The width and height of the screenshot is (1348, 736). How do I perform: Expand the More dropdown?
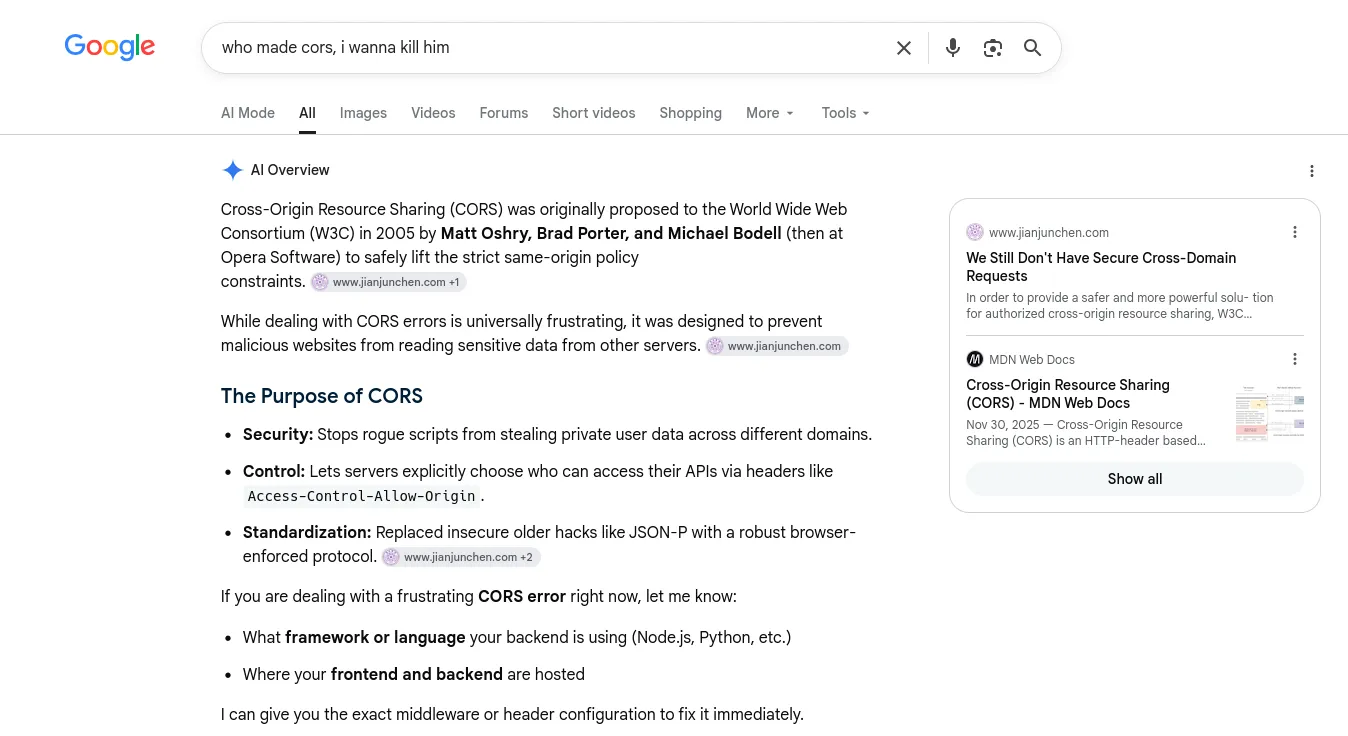pyautogui.click(x=770, y=113)
